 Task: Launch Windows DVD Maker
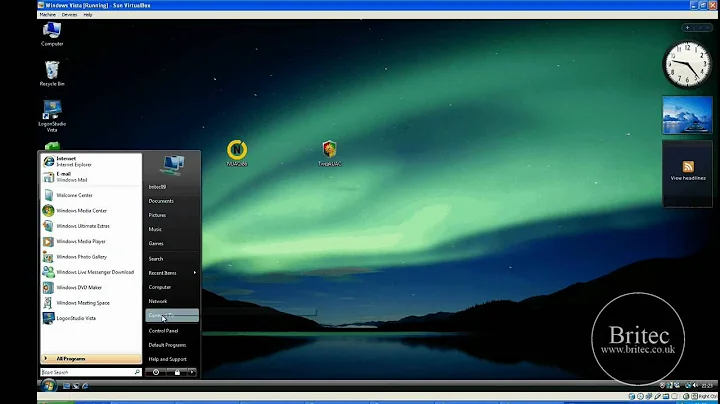pyautogui.click(x=91, y=287)
